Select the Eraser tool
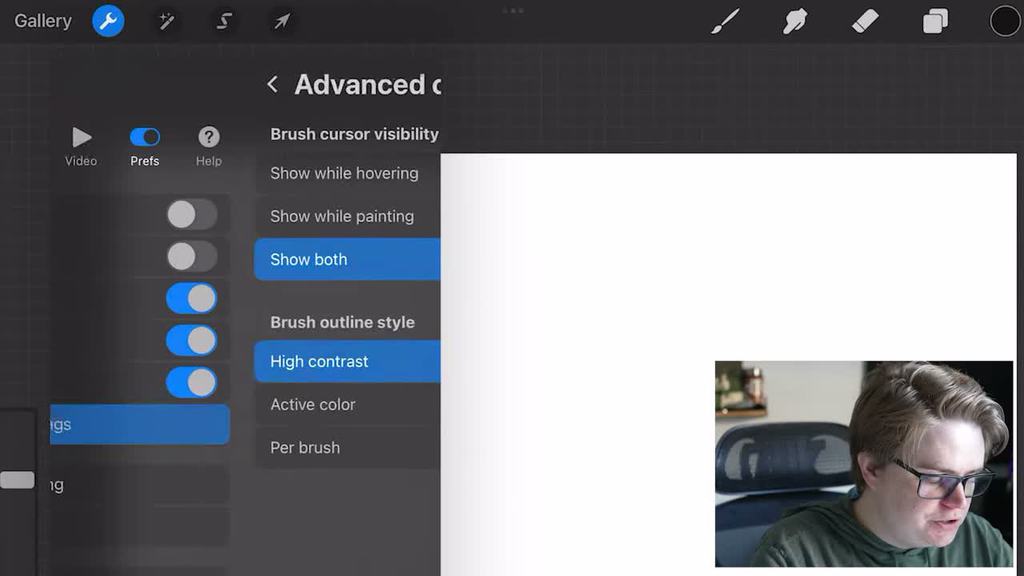The height and width of the screenshot is (576, 1024). point(865,21)
